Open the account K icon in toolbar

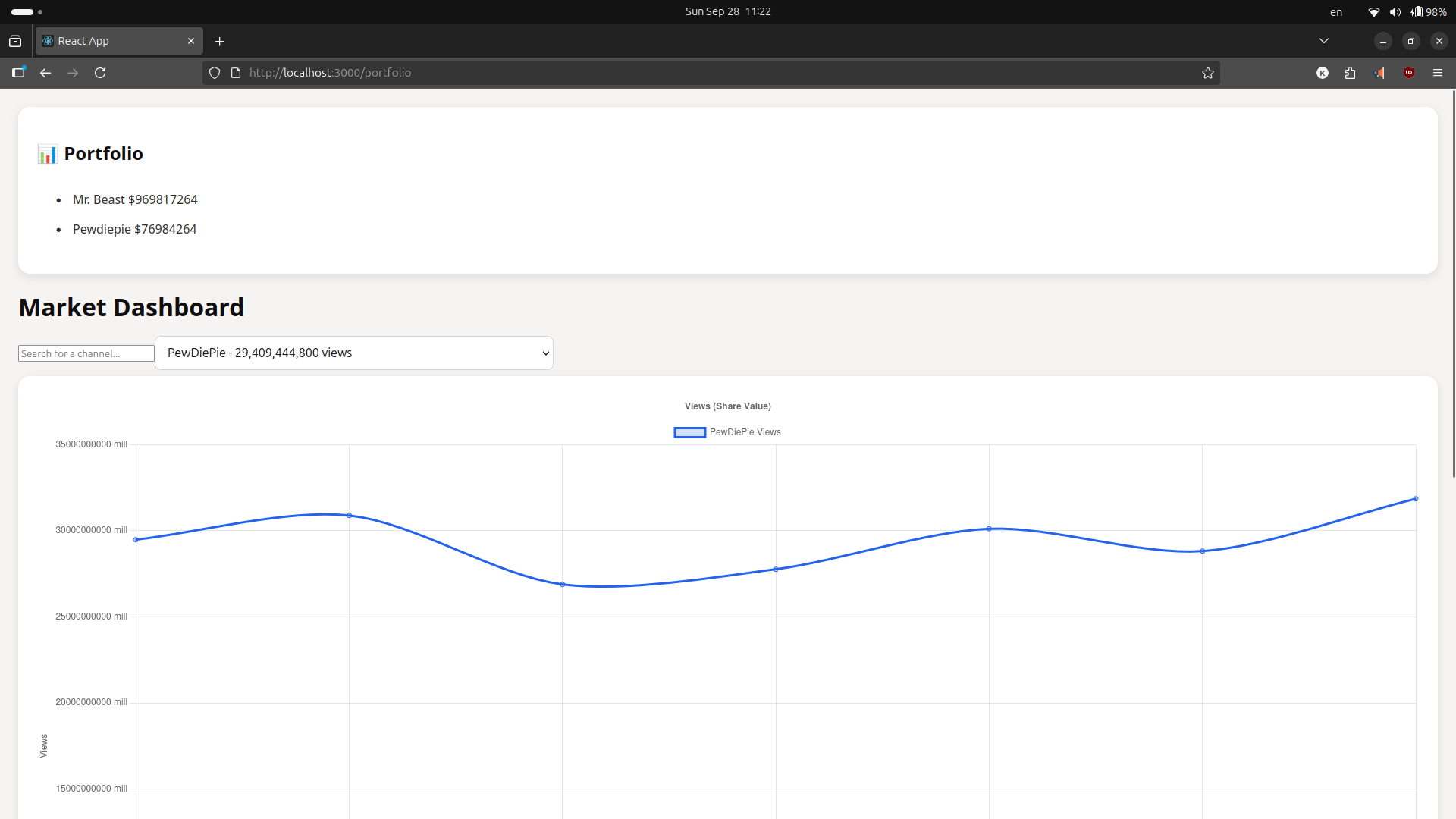point(1323,73)
